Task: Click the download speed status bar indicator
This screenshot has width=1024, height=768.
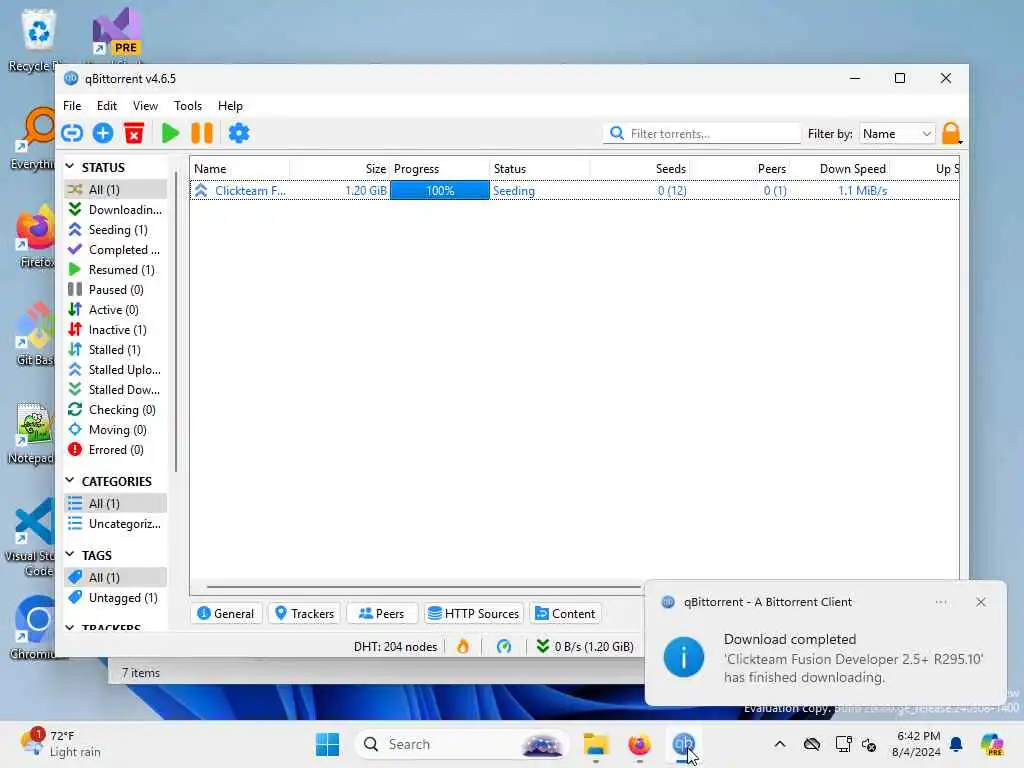Action: (x=585, y=647)
